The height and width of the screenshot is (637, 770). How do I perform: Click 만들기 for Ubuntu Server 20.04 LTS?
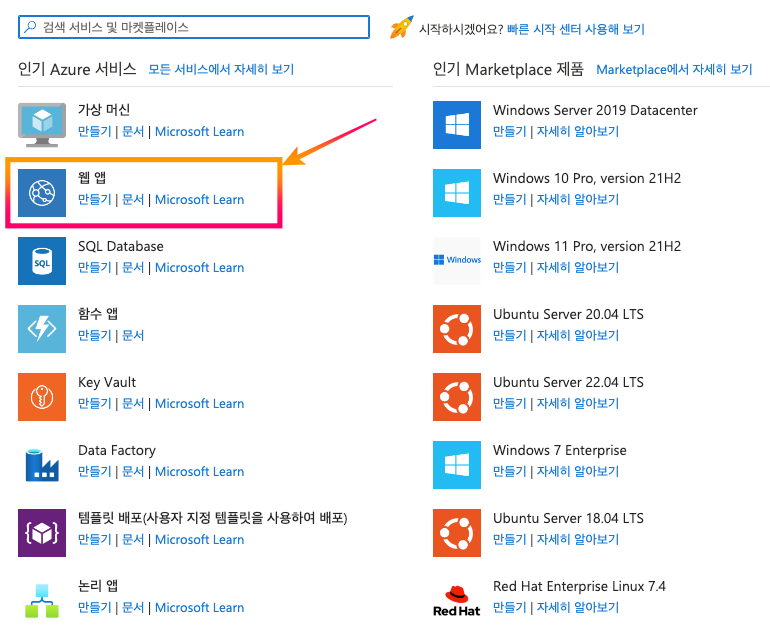(x=510, y=335)
